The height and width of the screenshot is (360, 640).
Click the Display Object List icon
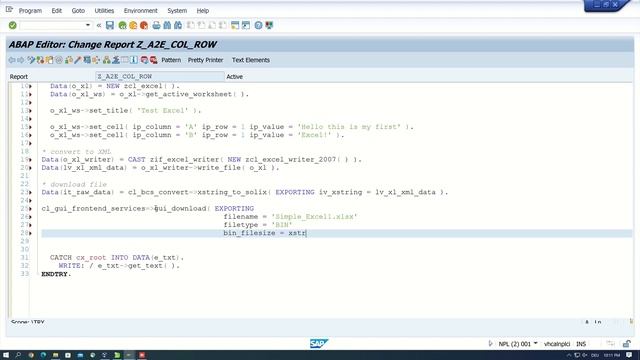click(x=107, y=60)
